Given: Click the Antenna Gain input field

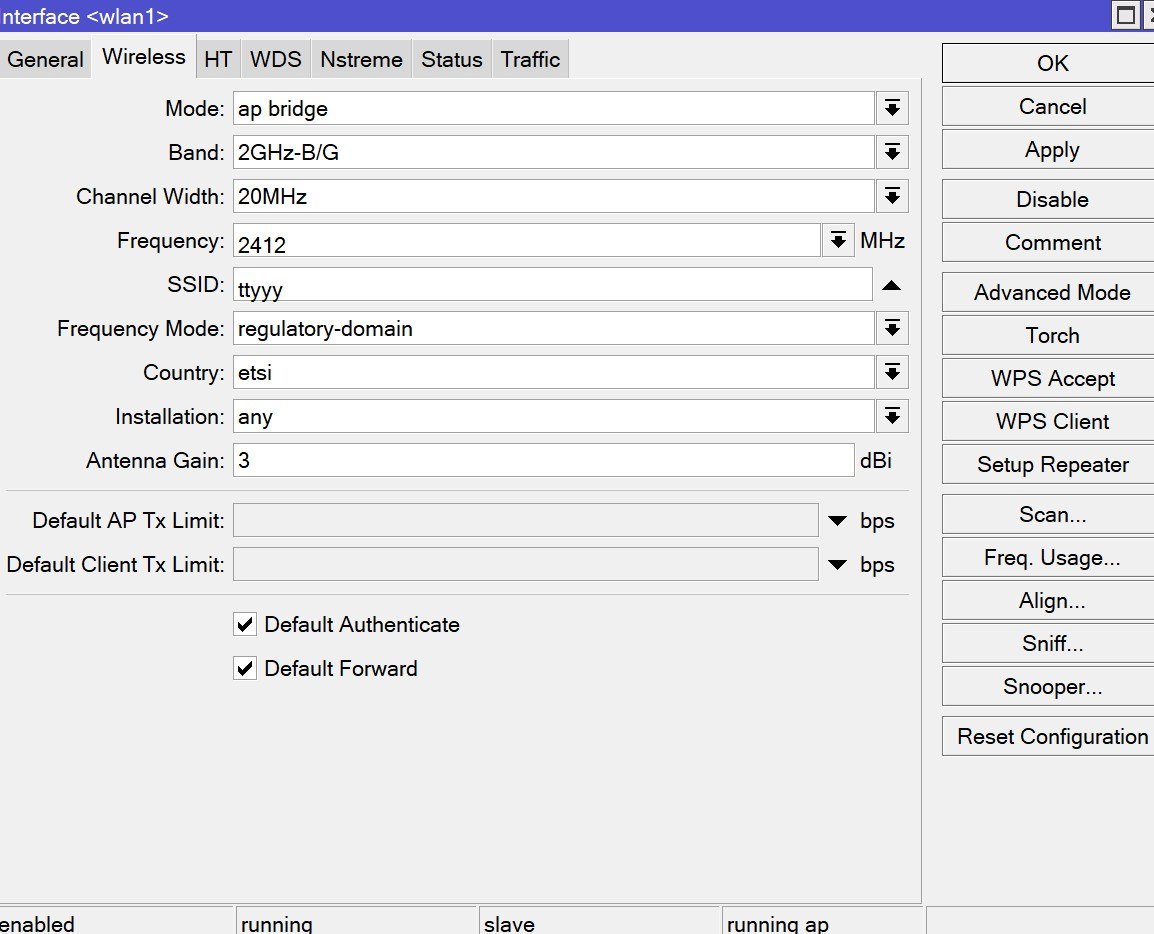Looking at the screenshot, I should [543, 461].
